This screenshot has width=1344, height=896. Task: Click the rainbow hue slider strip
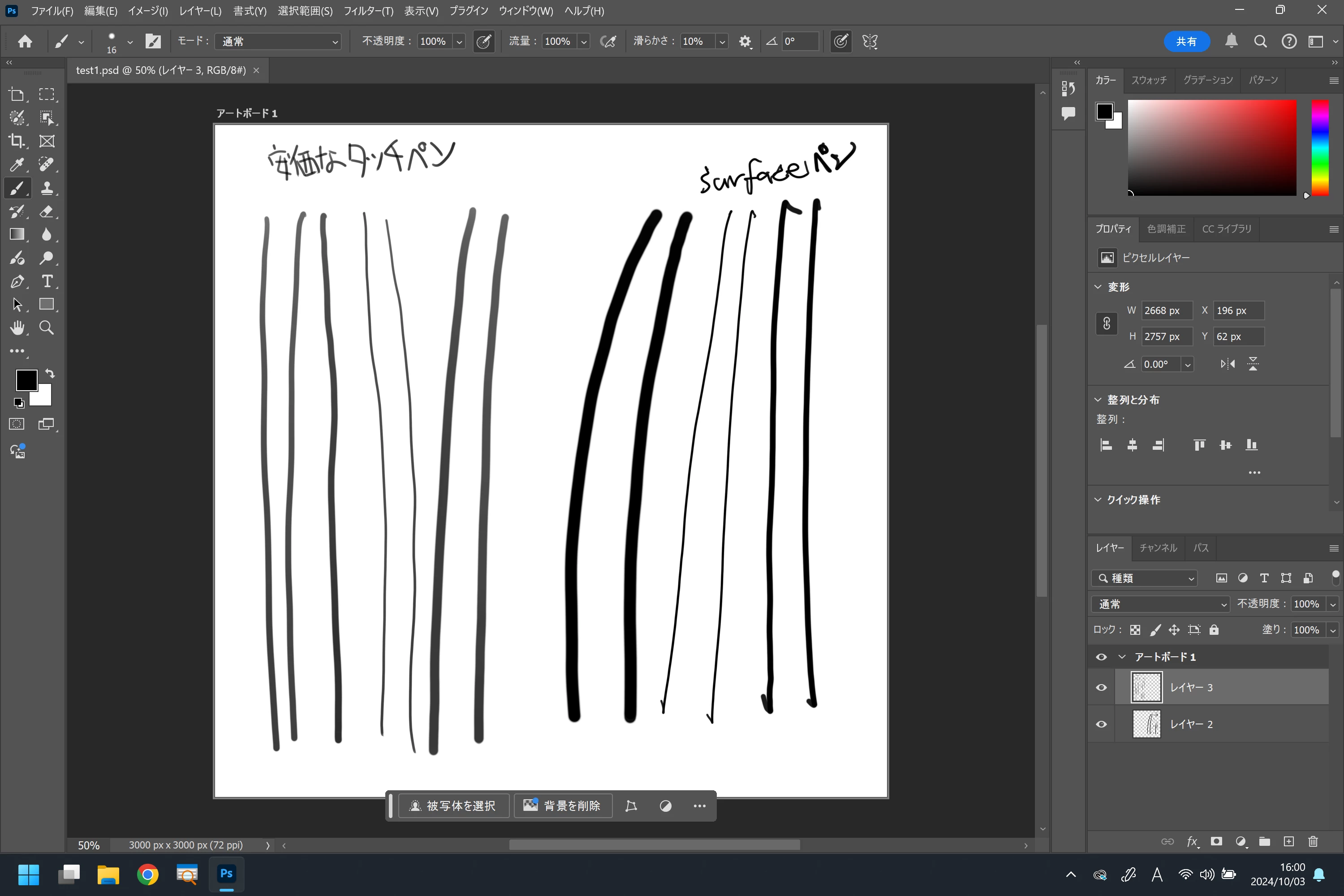[1319, 147]
